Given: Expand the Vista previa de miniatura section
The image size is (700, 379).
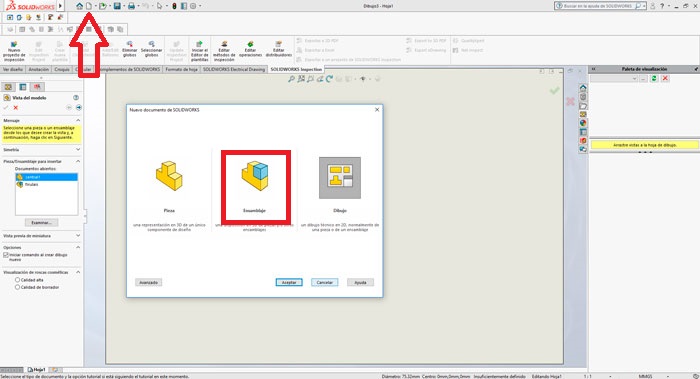Looking at the screenshot, I should point(78,236).
